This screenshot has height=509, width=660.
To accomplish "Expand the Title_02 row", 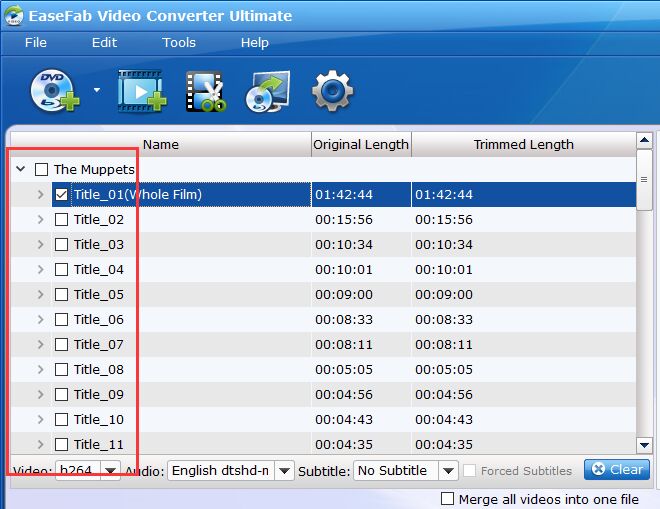I will 40,219.
